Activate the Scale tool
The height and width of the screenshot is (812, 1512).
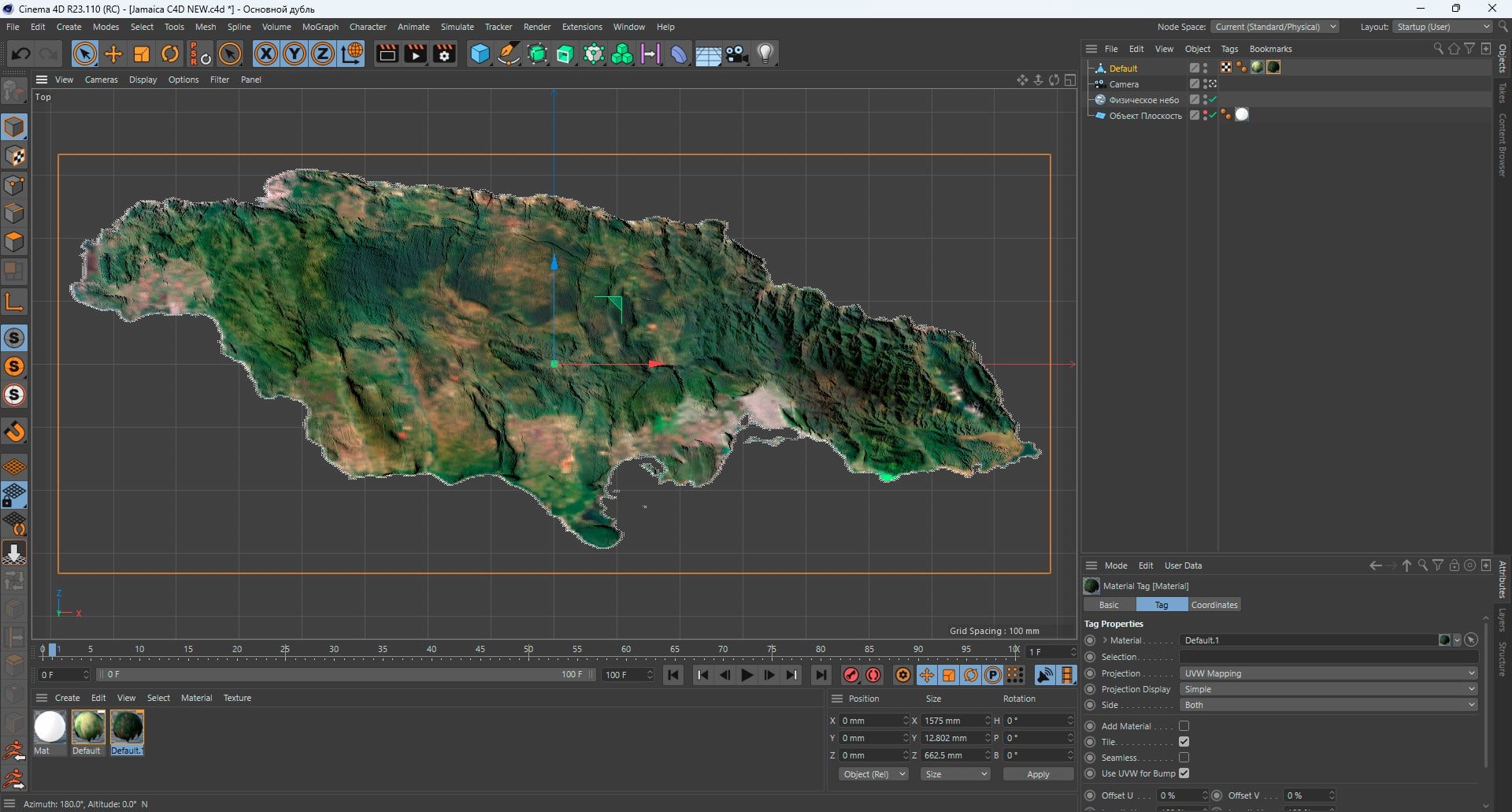[x=142, y=54]
